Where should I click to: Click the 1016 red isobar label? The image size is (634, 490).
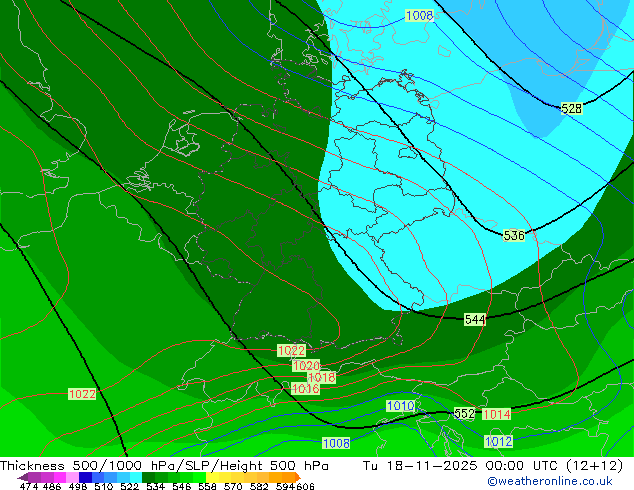(x=305, y=389)
